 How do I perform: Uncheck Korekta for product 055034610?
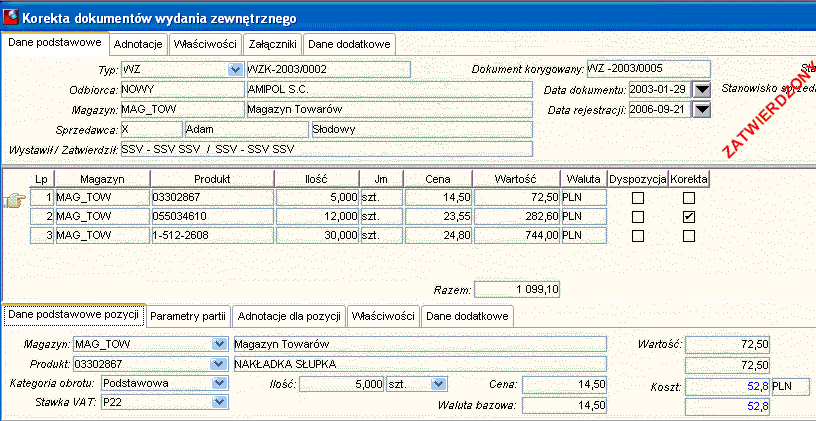click(689, 216)
